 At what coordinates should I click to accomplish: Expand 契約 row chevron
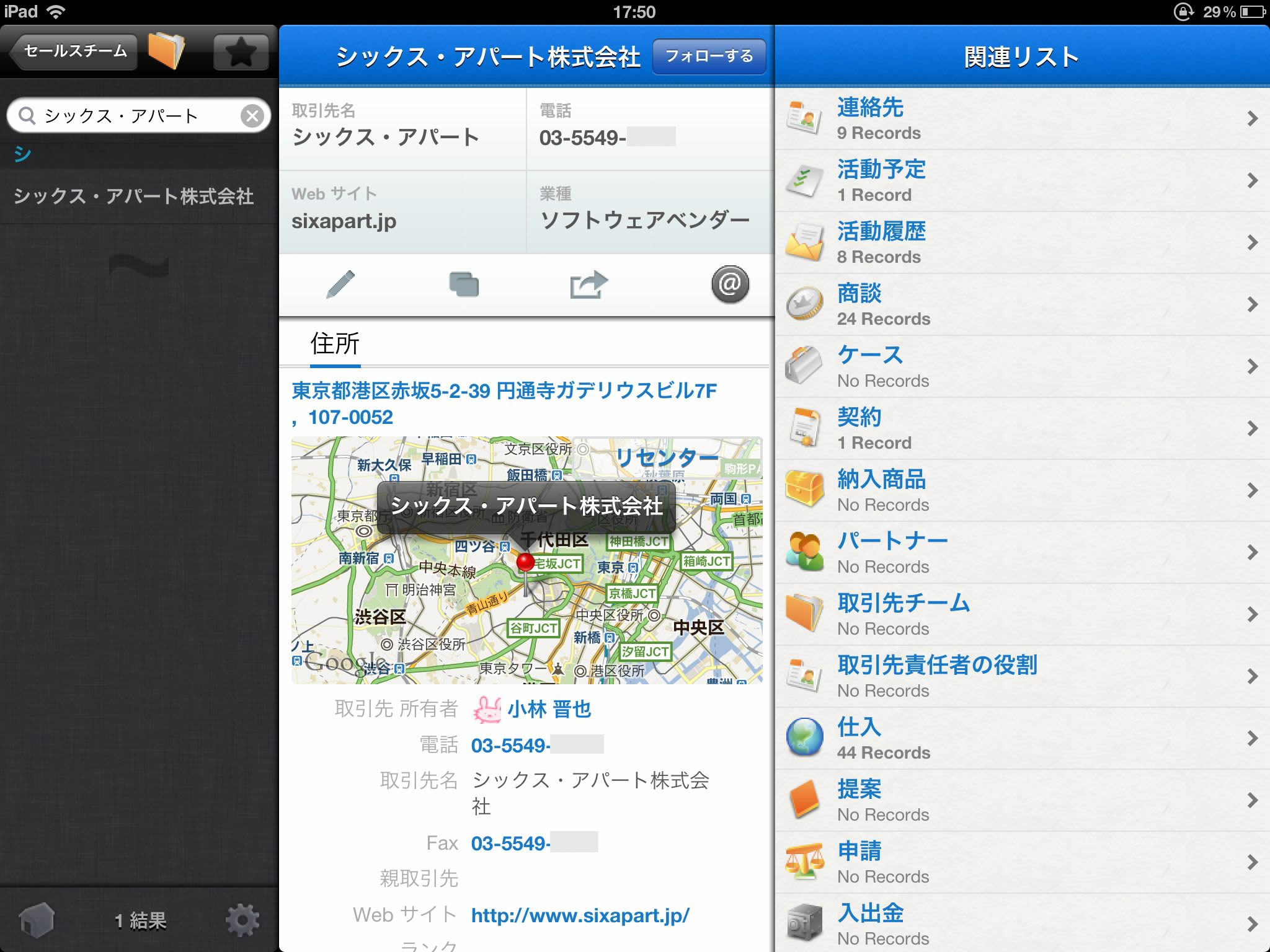coord(1253,428)
